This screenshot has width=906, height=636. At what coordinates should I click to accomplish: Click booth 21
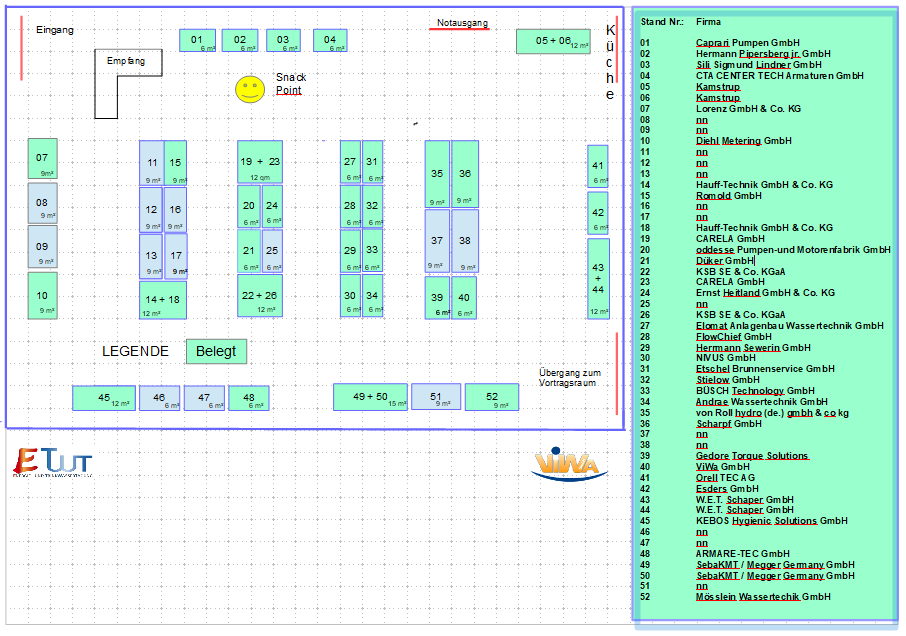tap(249, 251)
